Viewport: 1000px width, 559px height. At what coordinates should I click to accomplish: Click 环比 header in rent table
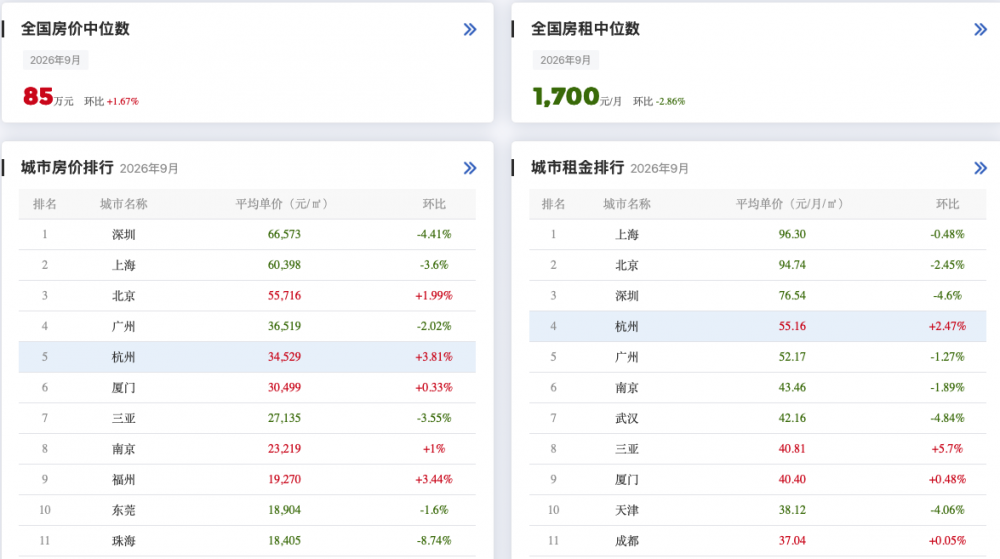click(x=947, y=204)
